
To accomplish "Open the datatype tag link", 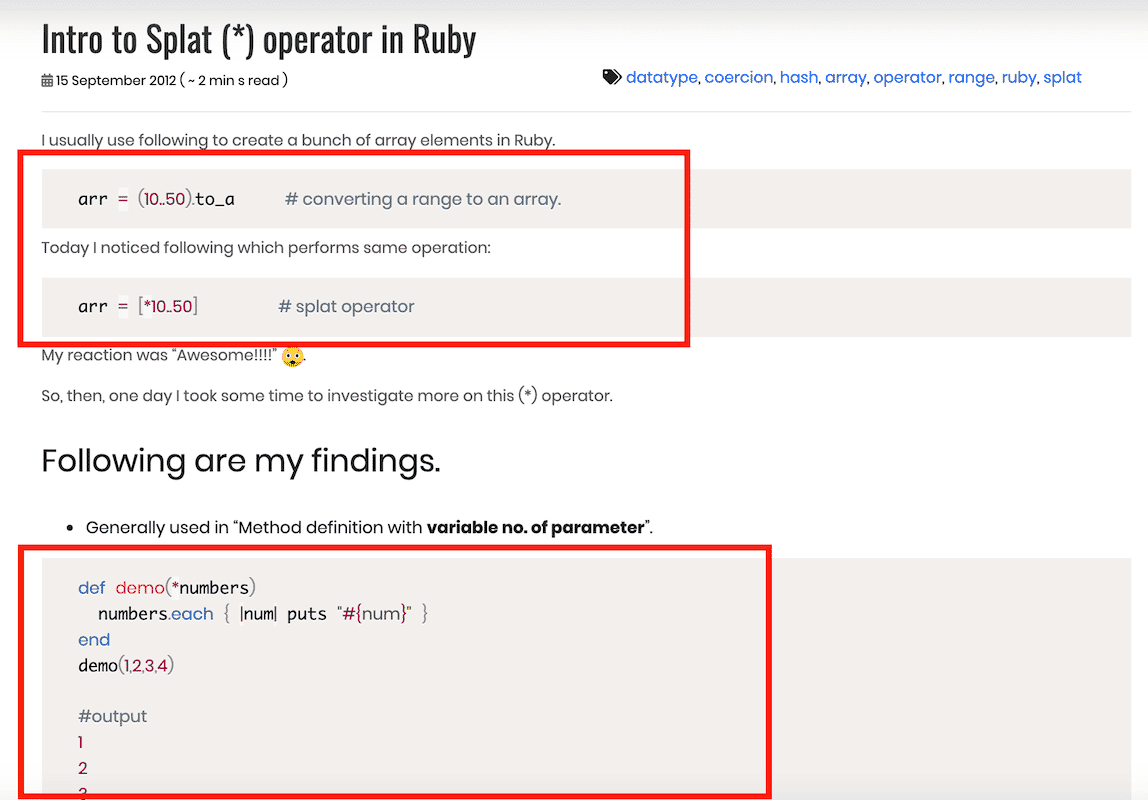I will coord(662,78).
